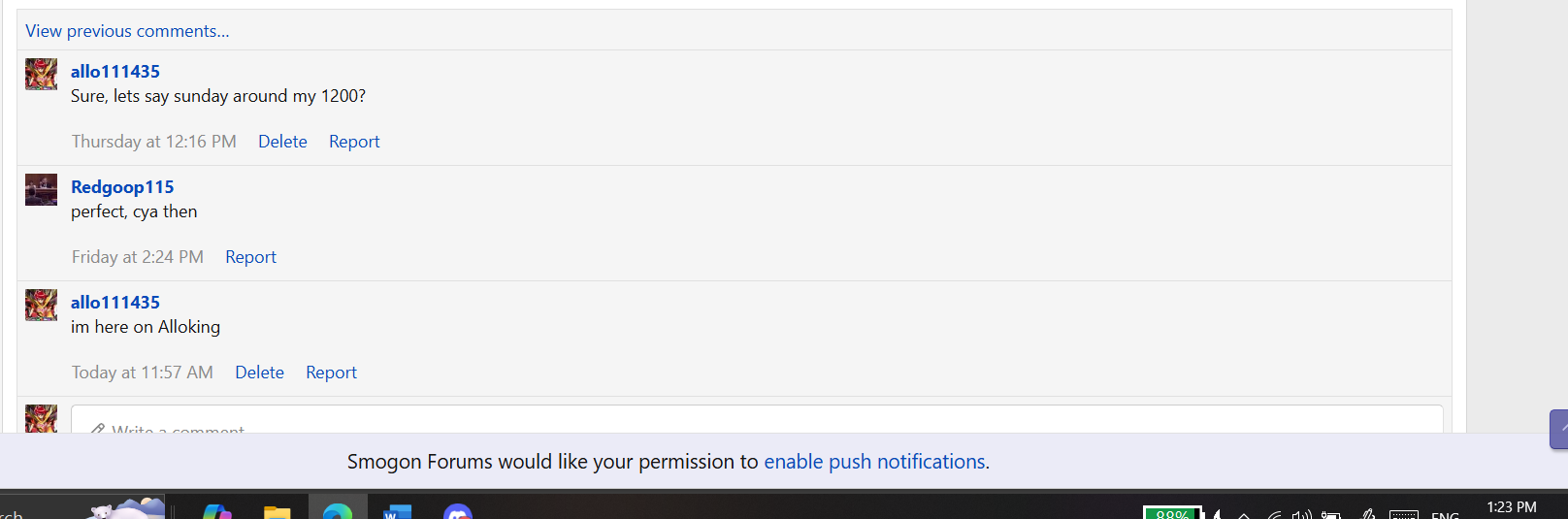
Task: Click the enable push notifications link
Action: pos(874,462)
